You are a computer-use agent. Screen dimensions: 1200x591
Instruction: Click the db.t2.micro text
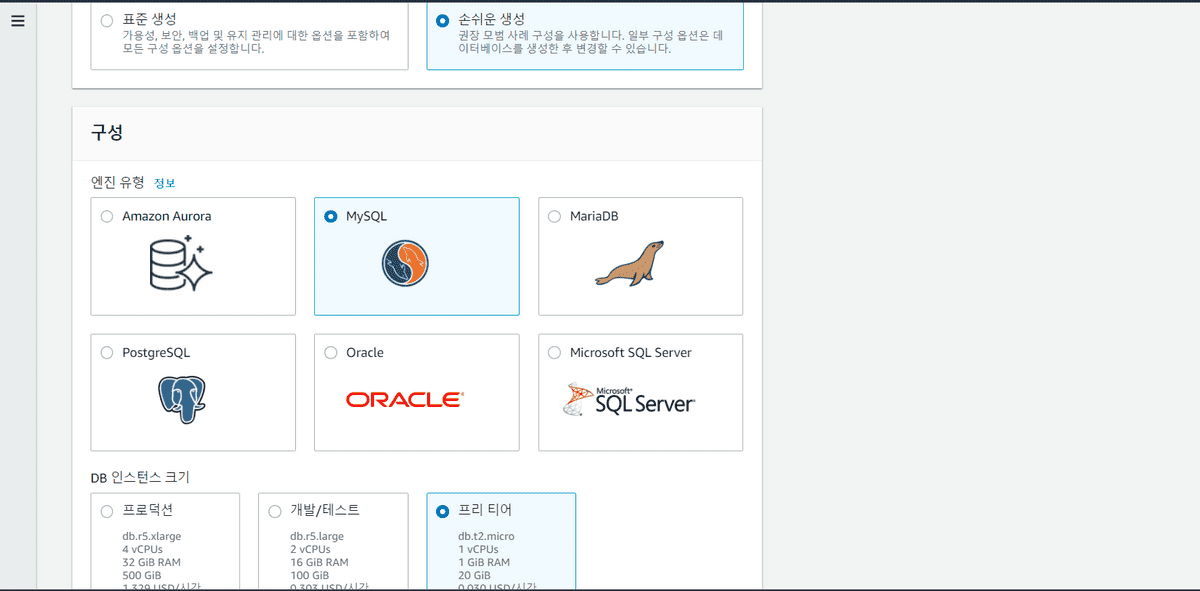coord(486,536)
